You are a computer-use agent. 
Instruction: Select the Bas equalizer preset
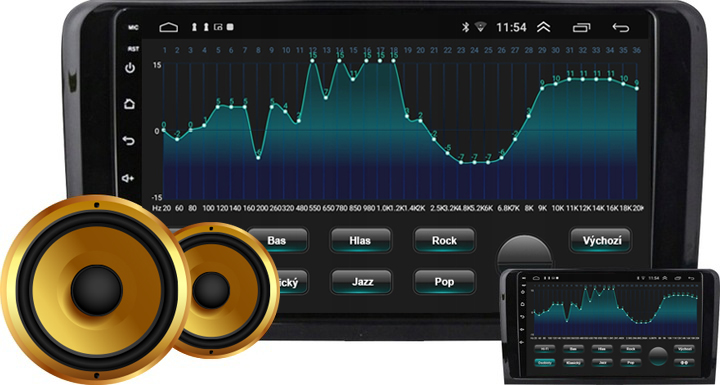pyautogui.click(x=277, y=240)
